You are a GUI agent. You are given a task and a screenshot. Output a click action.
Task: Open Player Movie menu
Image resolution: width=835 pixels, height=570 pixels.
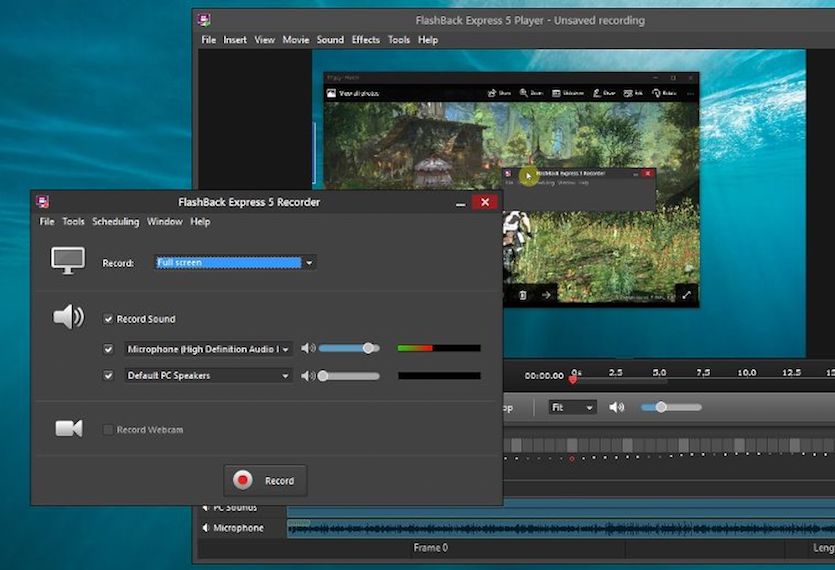pos(296,40)
